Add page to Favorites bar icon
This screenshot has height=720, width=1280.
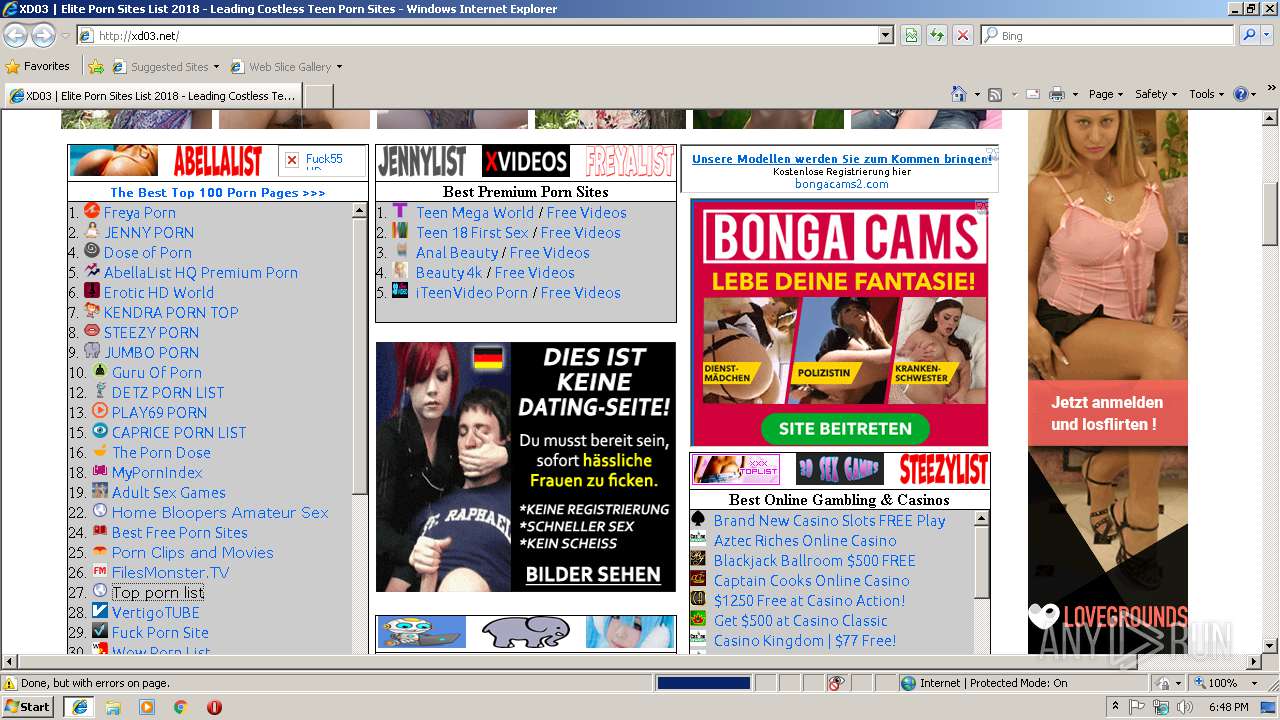pyautogui.click(x=96, y=67)
